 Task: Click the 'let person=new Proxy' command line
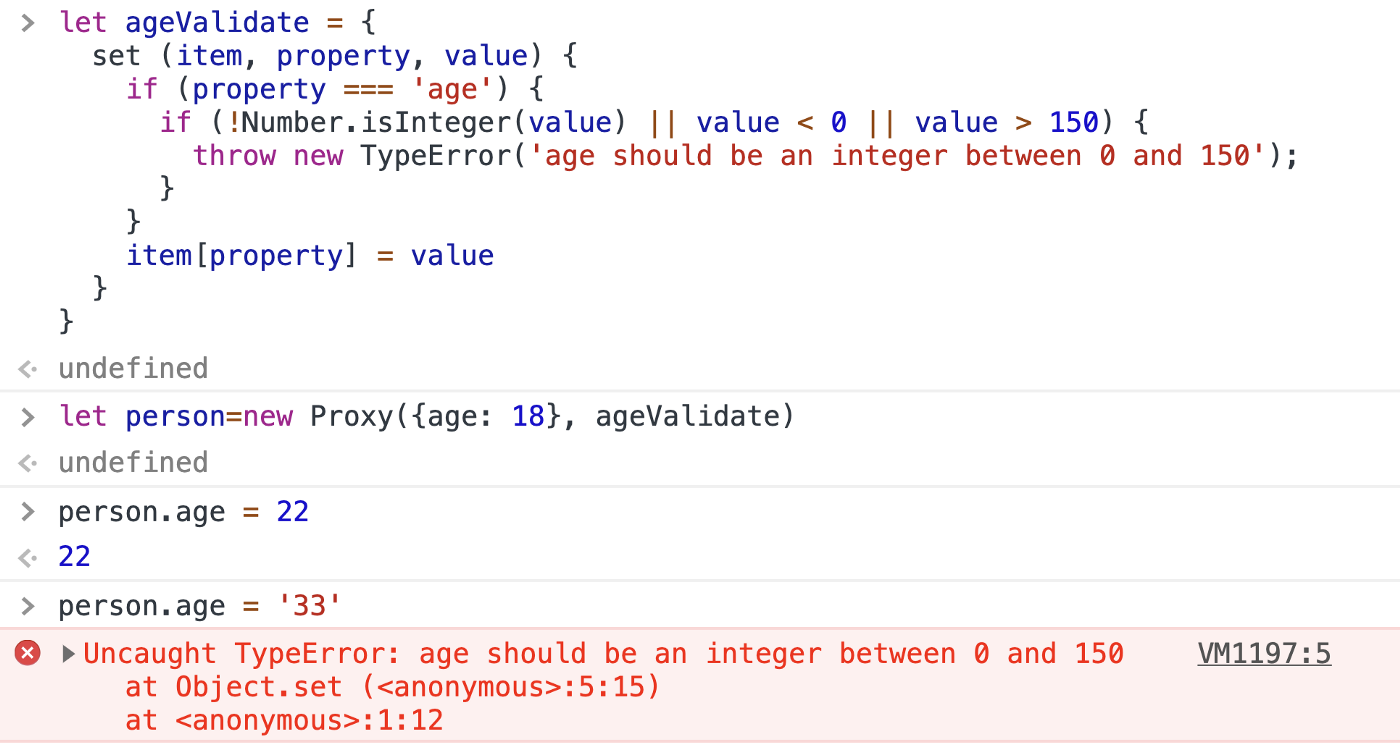426,416
